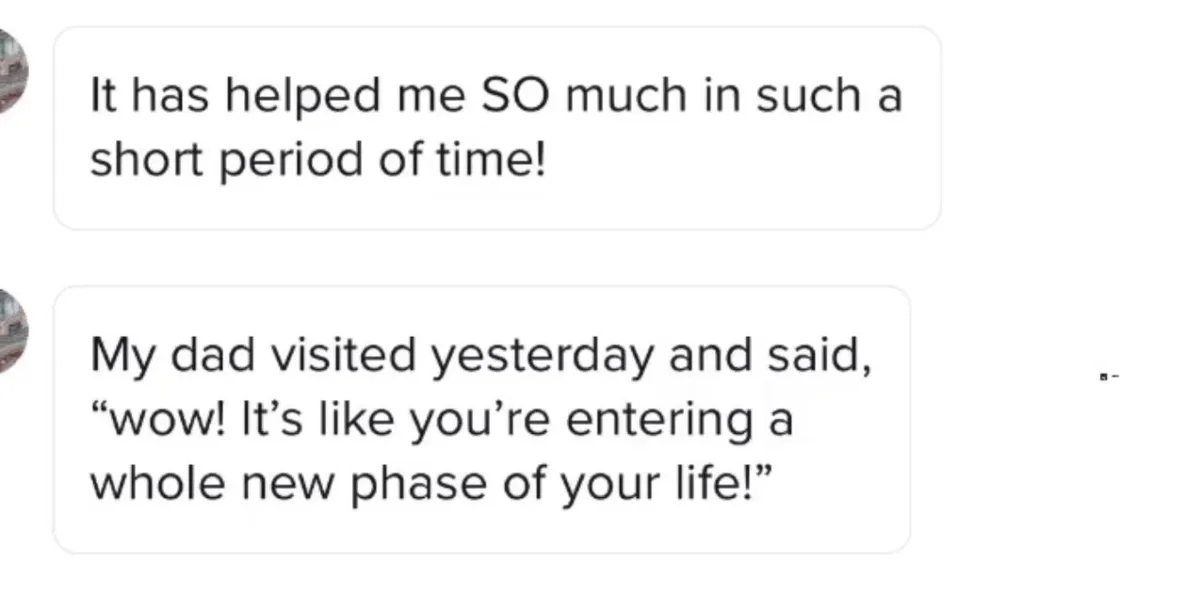Click the text "short period of time!"

pyautogui.click(x=319, y=159)
